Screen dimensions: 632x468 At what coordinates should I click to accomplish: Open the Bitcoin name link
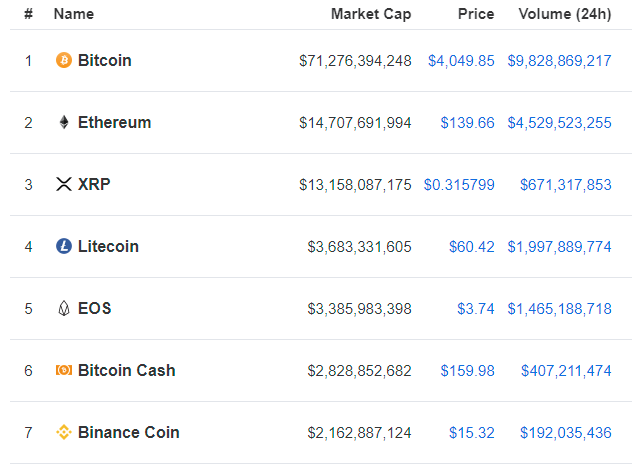click(x=104, y=60)
